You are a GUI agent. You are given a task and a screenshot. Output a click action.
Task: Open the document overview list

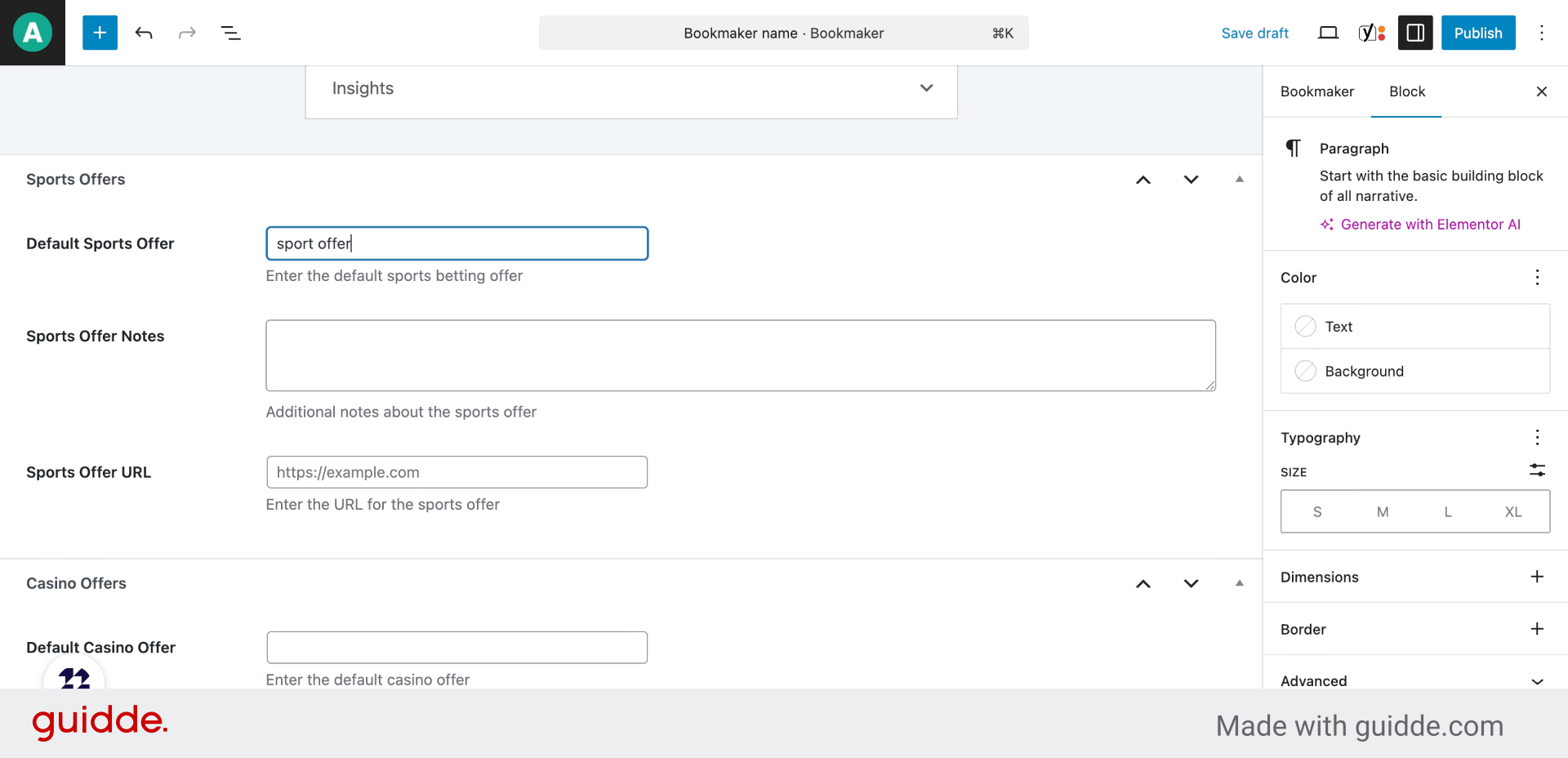coord(230,33)
